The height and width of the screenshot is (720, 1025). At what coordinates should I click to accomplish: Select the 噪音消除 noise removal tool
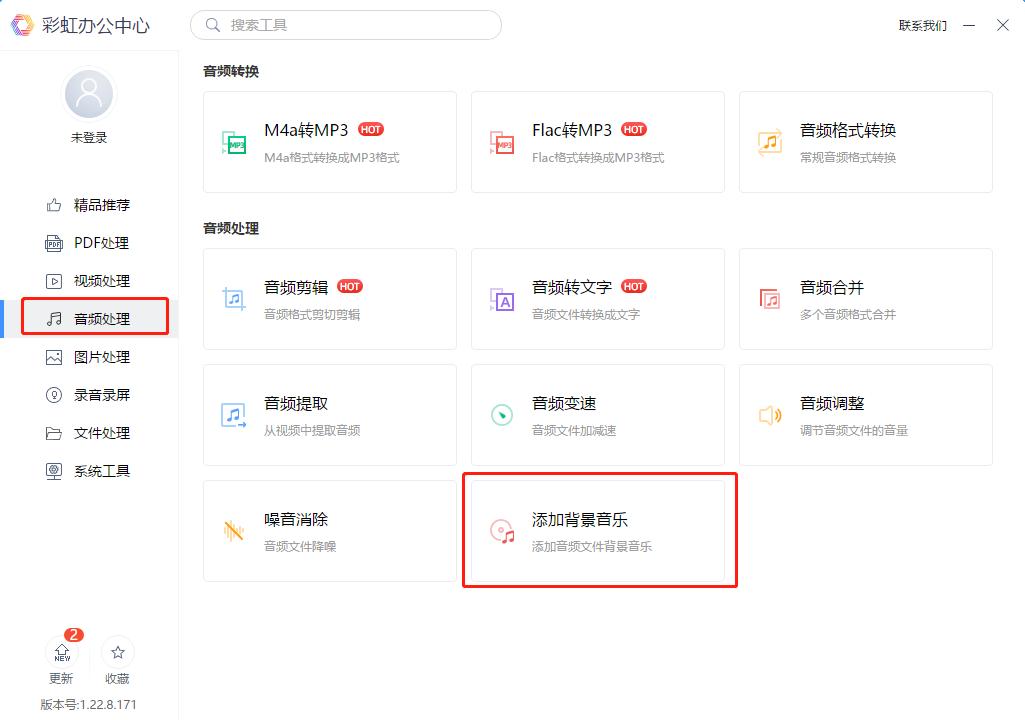tap(330, 530)
